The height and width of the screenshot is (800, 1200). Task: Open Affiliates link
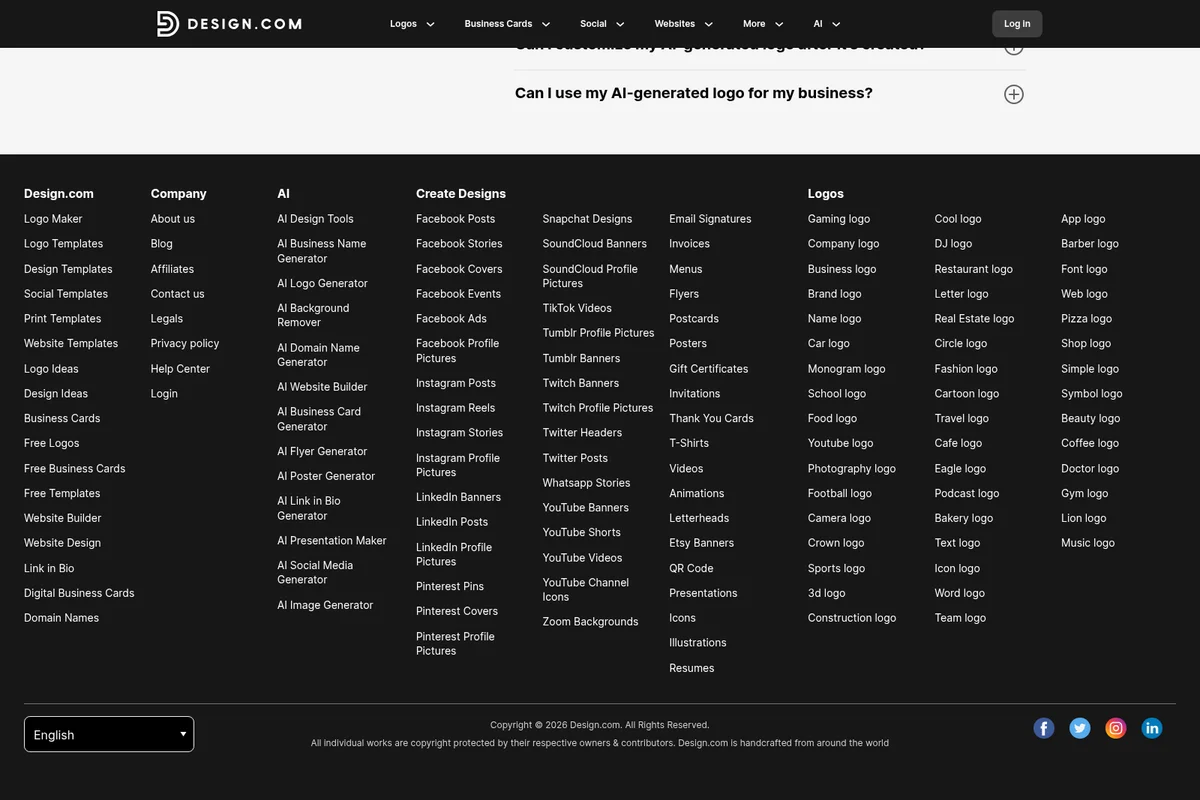click(x=172, y=269)
